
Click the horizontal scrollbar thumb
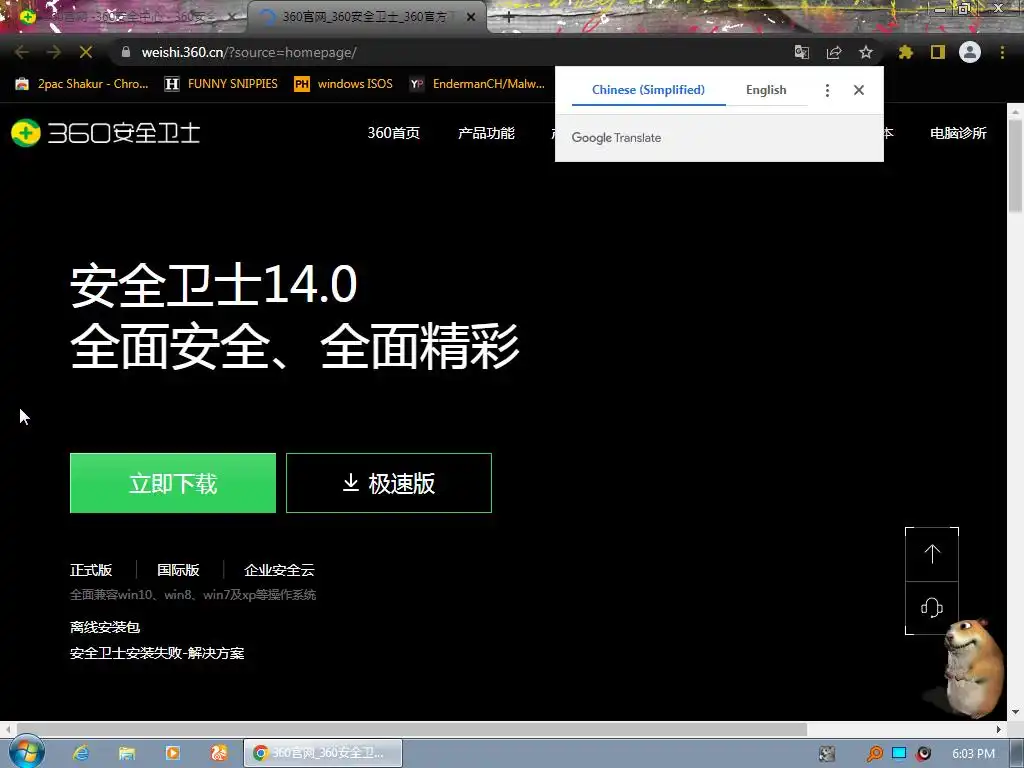point(411,729)
